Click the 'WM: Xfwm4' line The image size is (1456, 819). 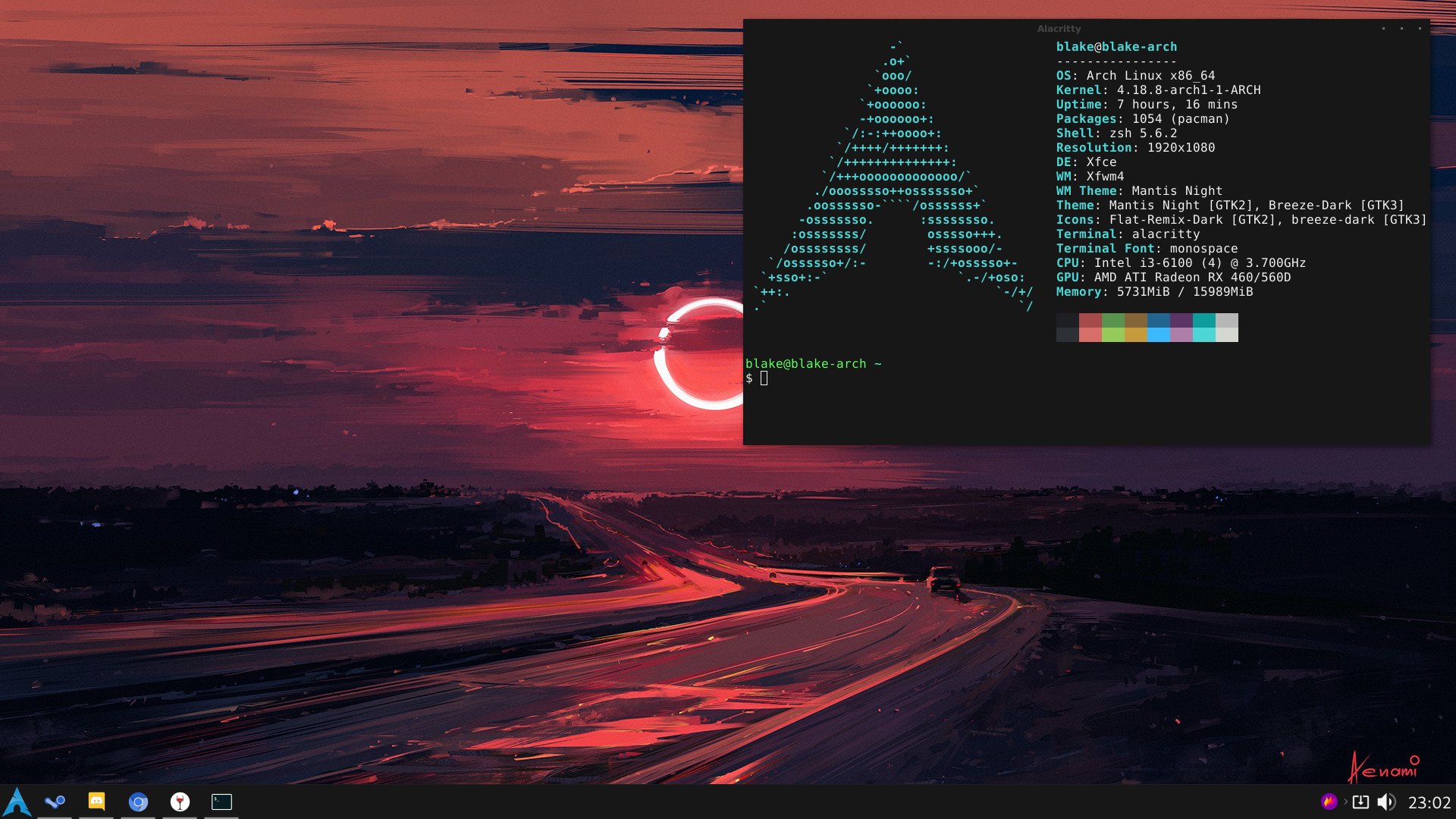(1090, 177)
